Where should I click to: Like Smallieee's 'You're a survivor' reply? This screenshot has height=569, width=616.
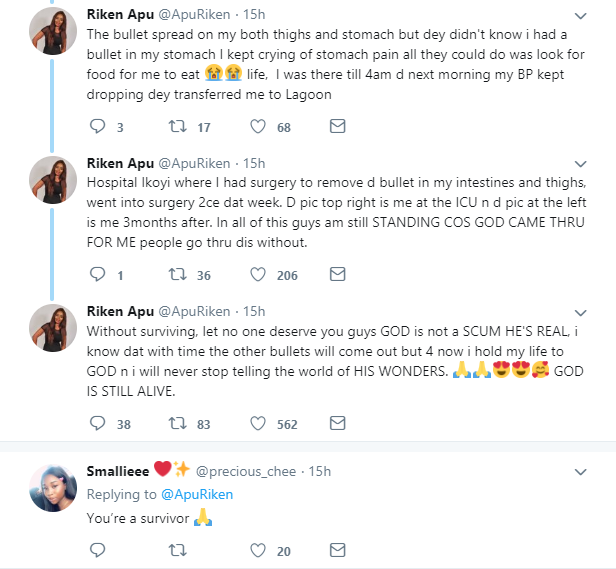[257, 550]
